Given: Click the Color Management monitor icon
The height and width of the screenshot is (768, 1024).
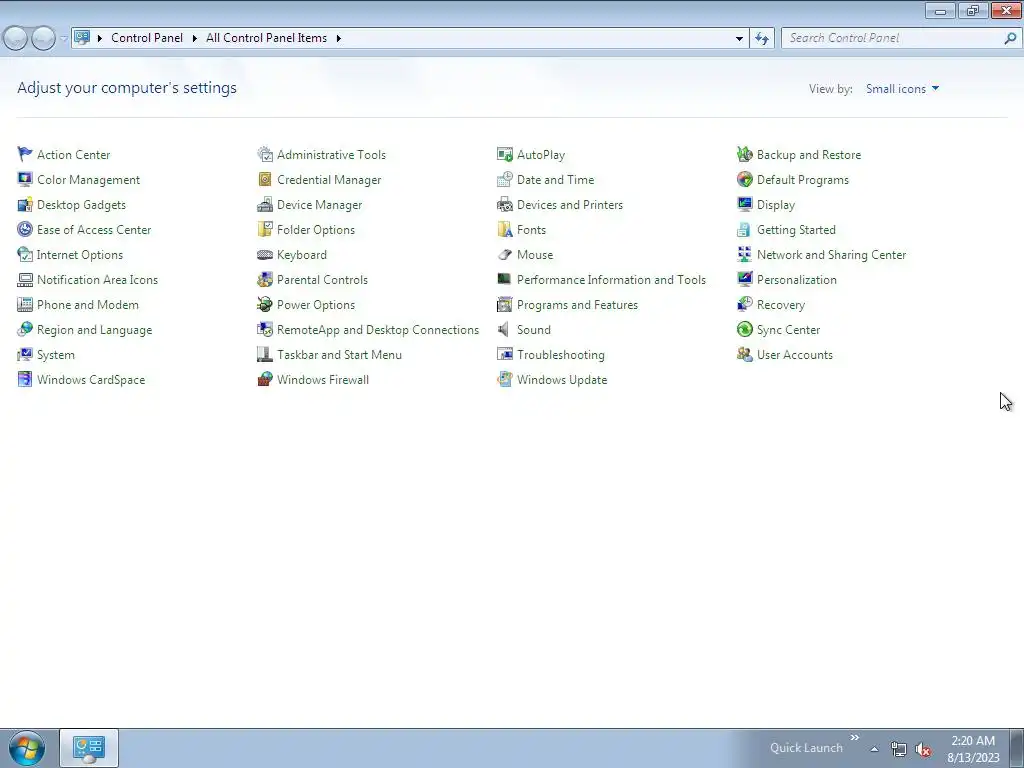Looking at the screenshot, I should (x=25, y=179).
